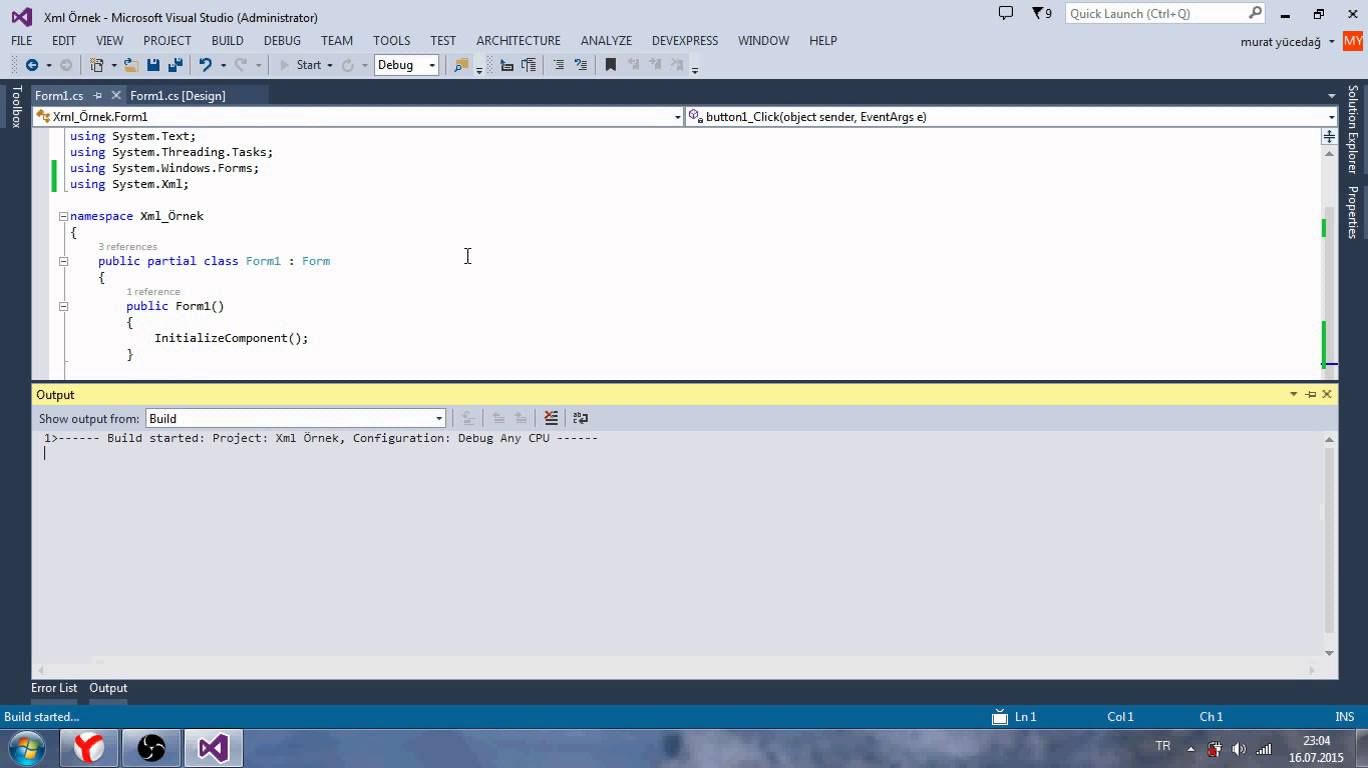The height and width of the screenshot is (768, 1368).
Task: Close the Form1.cs tab
Action: pos(116,95)
